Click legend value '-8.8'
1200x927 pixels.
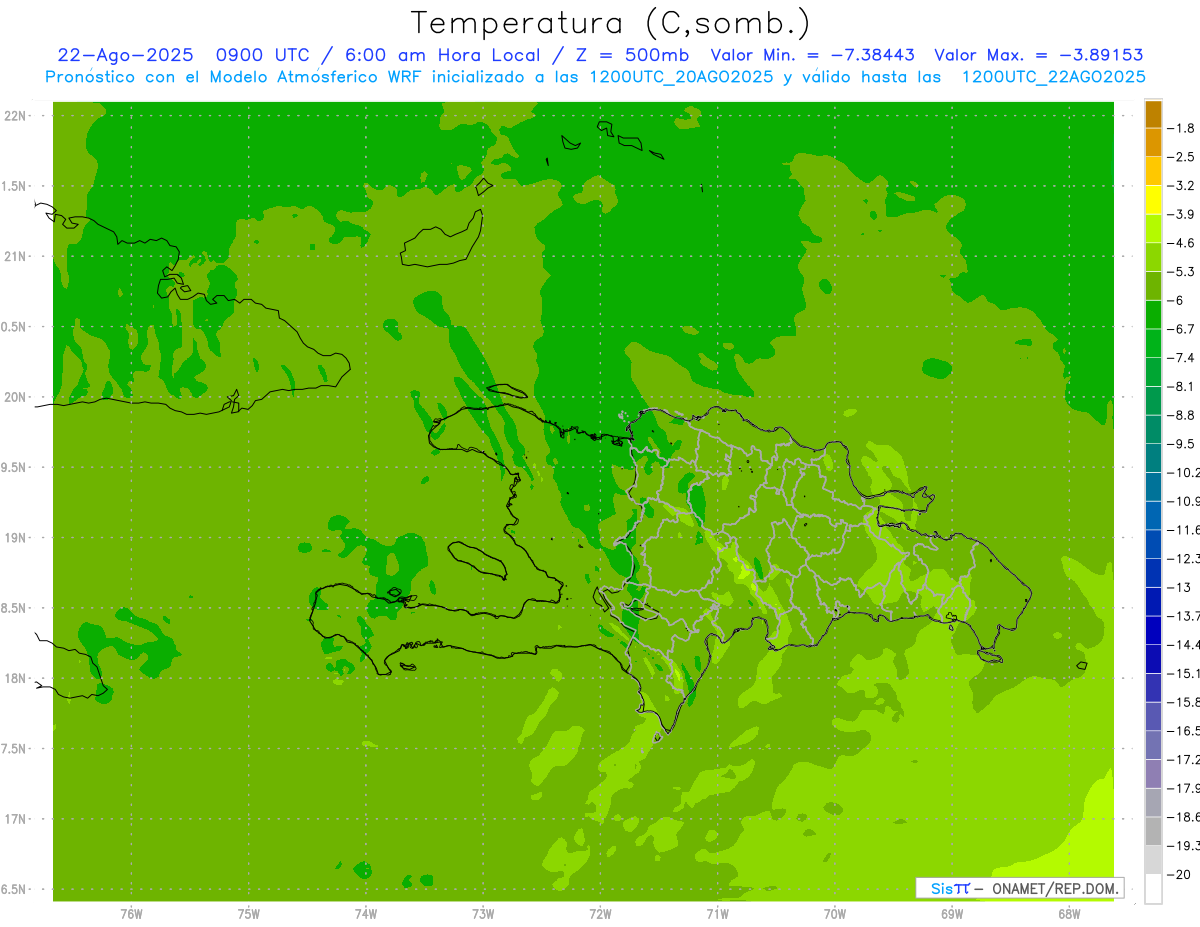1181,415
